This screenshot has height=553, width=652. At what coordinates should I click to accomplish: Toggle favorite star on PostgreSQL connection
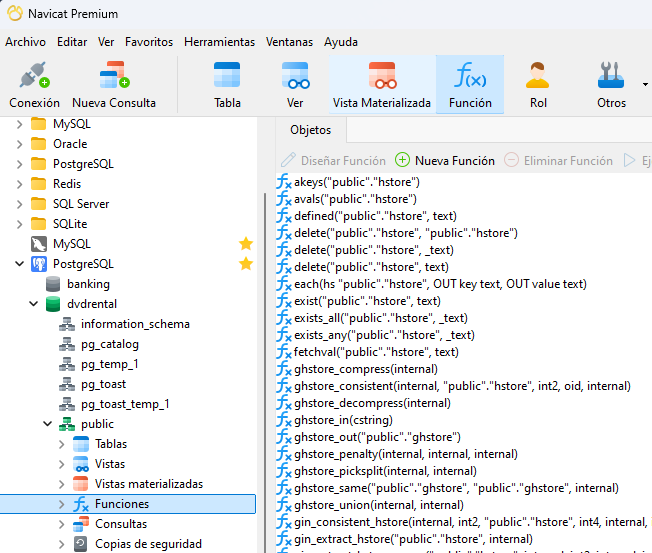(246, 264)
